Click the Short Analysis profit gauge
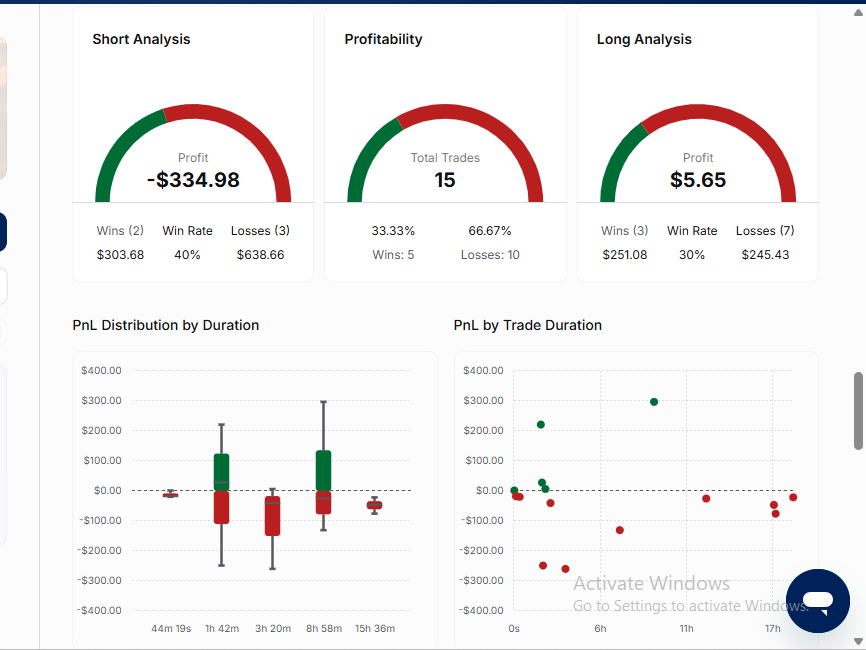Image resolution: width=866 pixels, height=650 pixels. (x=193, y=153)
